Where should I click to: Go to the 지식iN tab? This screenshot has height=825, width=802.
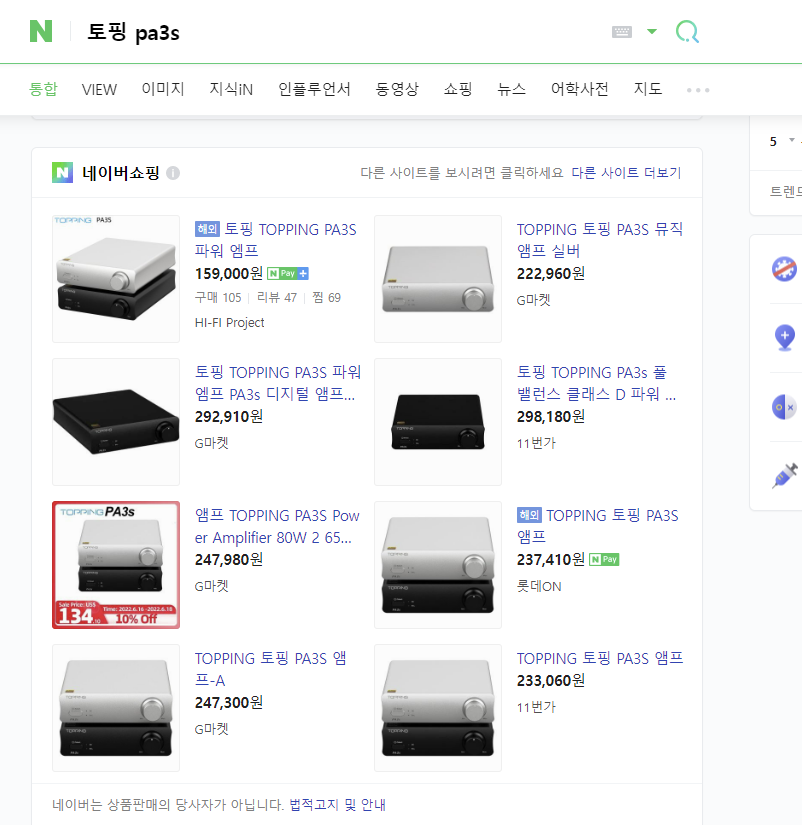point(231,89)
